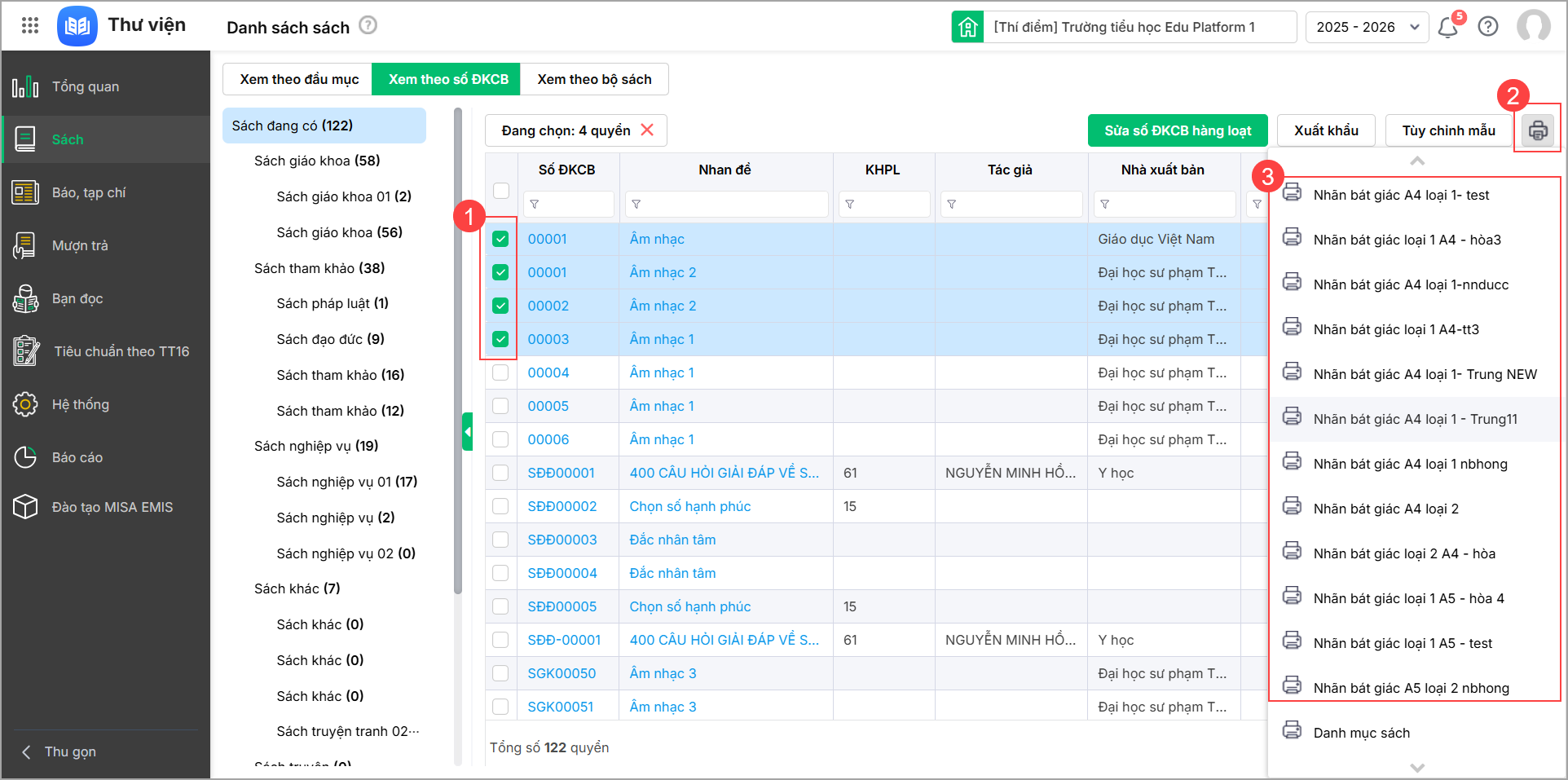Open Báo cáo section
The height and width of the screenshot is (780, 1568).
pyautogui.click(x=106, y=457)
